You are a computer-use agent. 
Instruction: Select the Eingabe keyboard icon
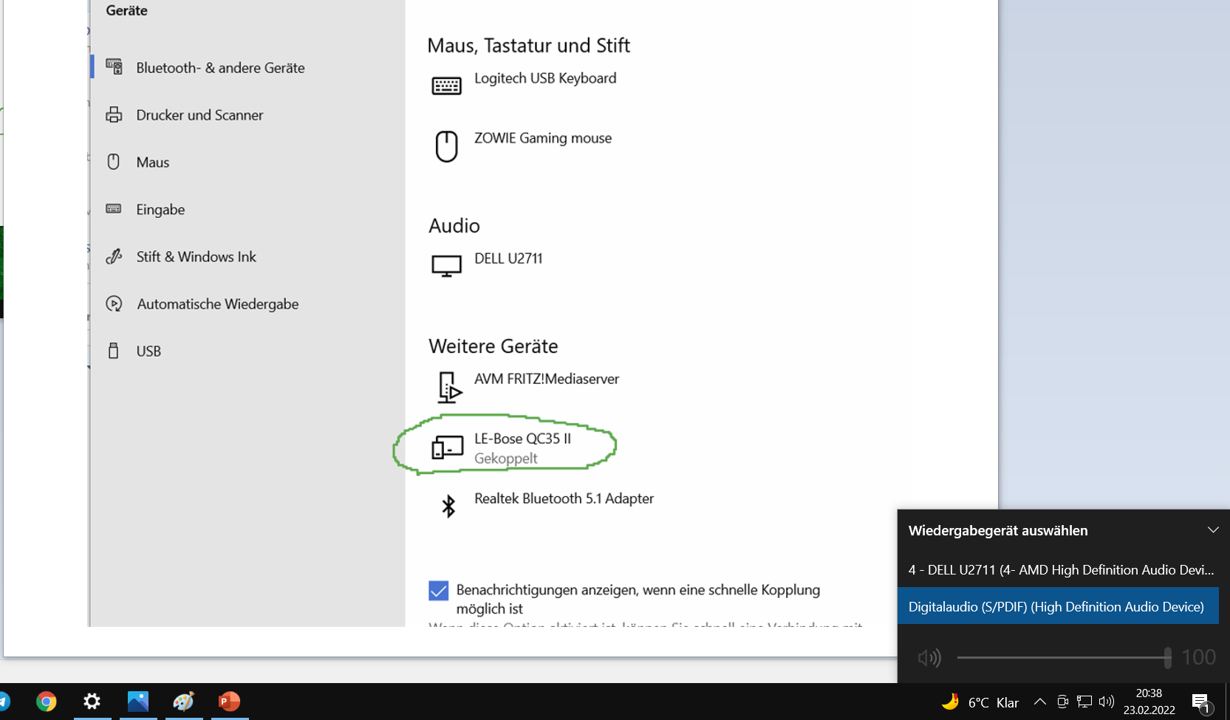pyautogui.click(x=114, y=209)
